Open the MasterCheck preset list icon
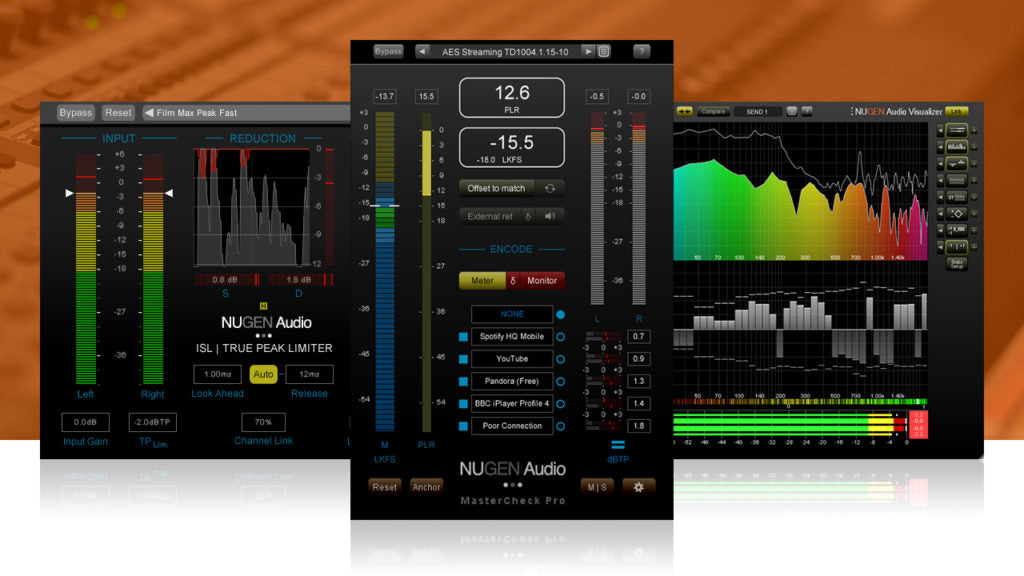This screenshot has height=576, width=1024. tap(604, 51)
